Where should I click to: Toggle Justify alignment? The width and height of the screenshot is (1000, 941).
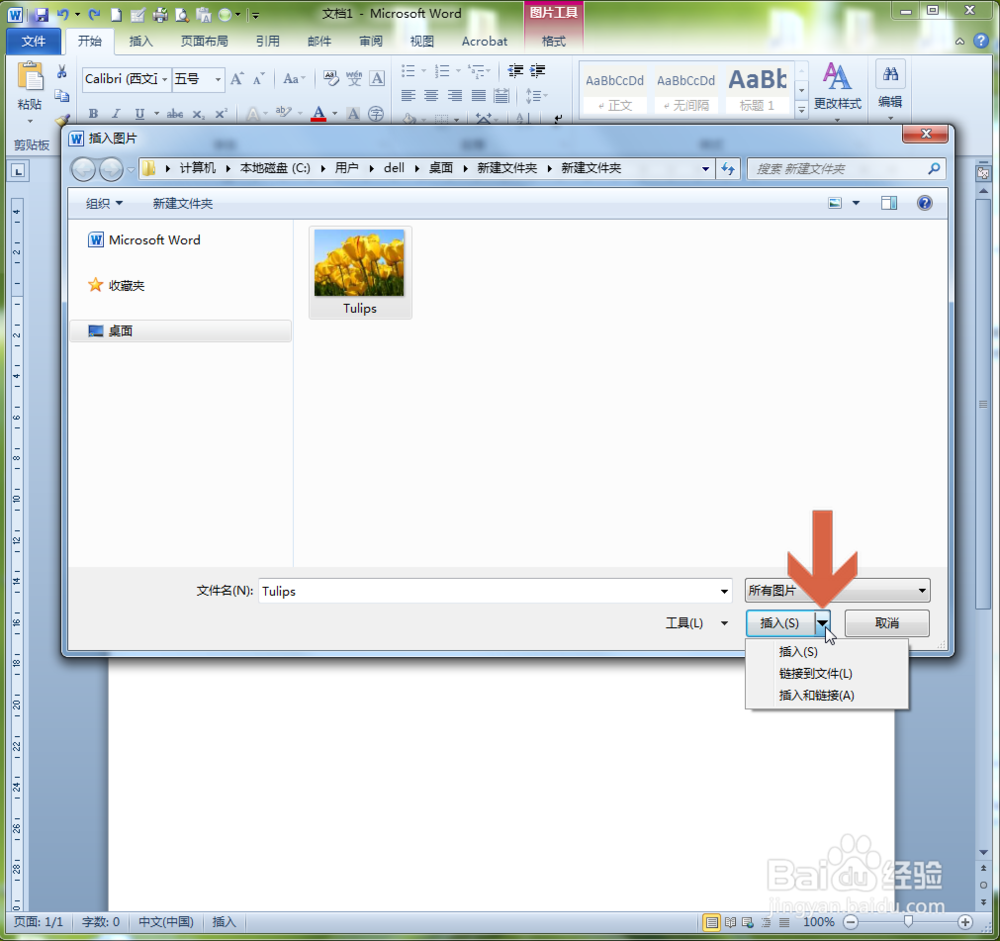[478, 96]
